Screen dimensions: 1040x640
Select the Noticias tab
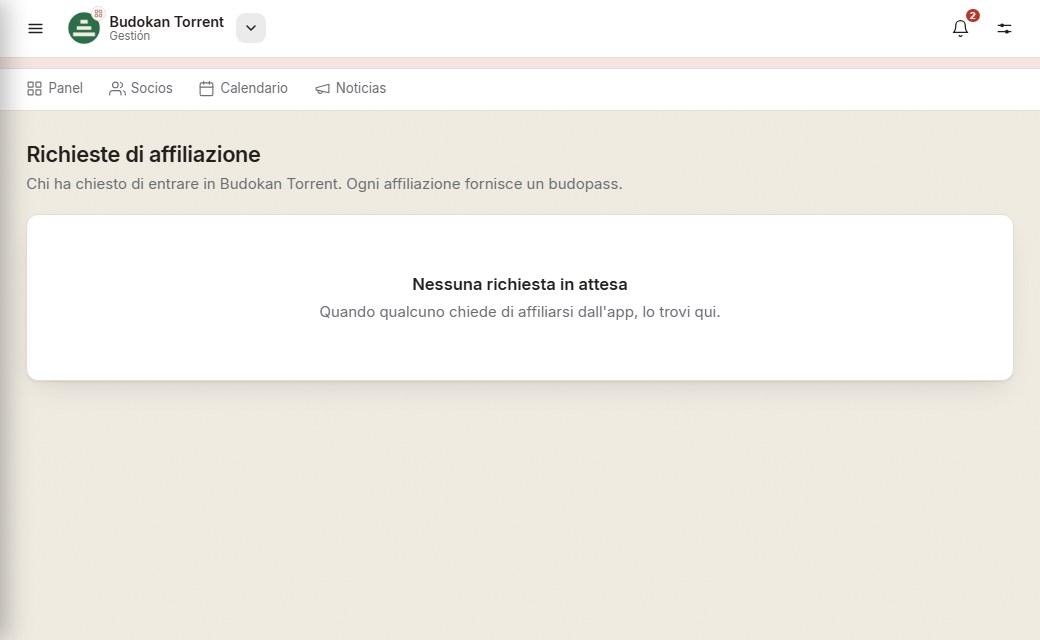pos(350,88)
